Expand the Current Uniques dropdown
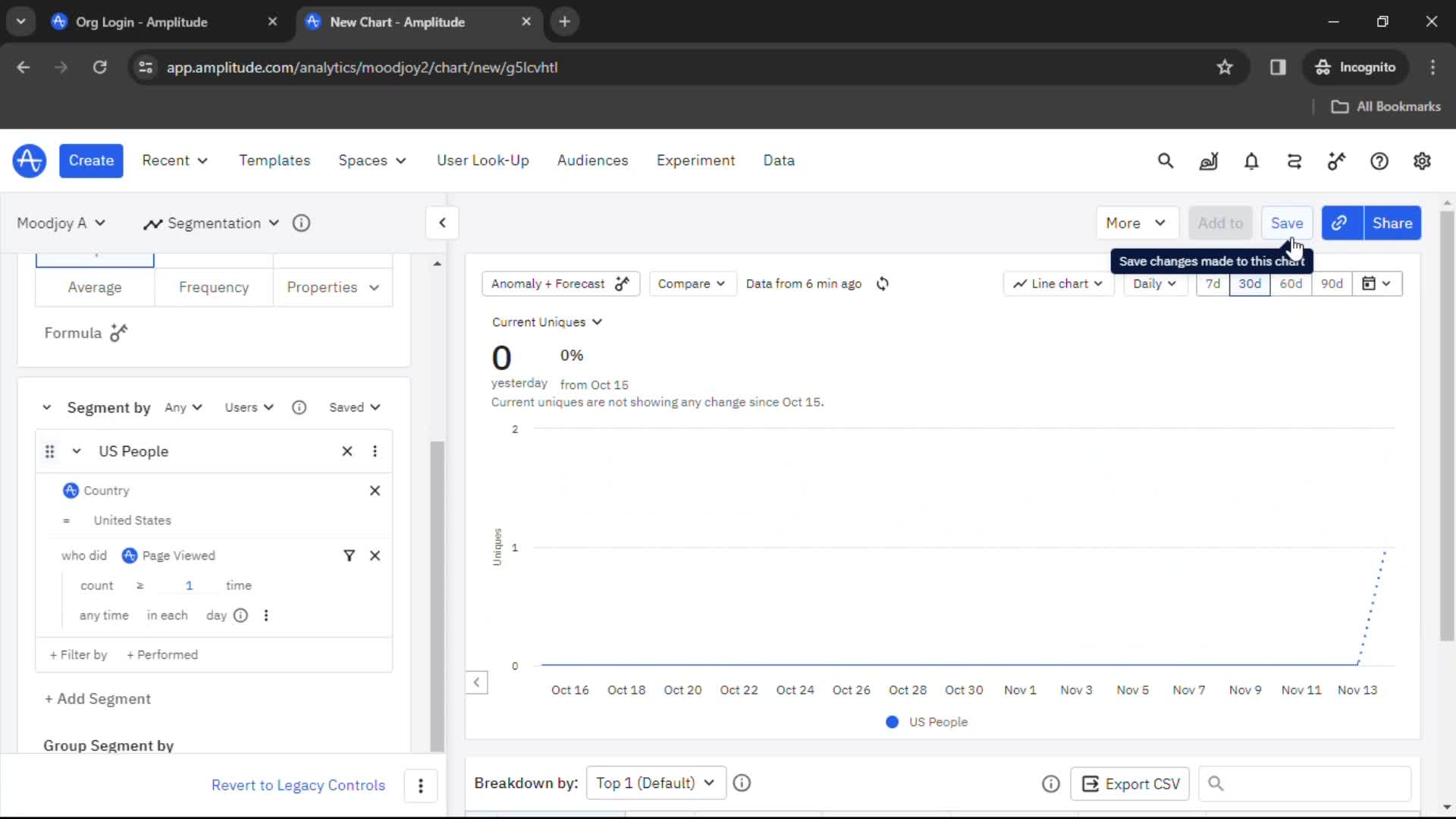The height and width of the screenshot is (819, 1456). 547,322
